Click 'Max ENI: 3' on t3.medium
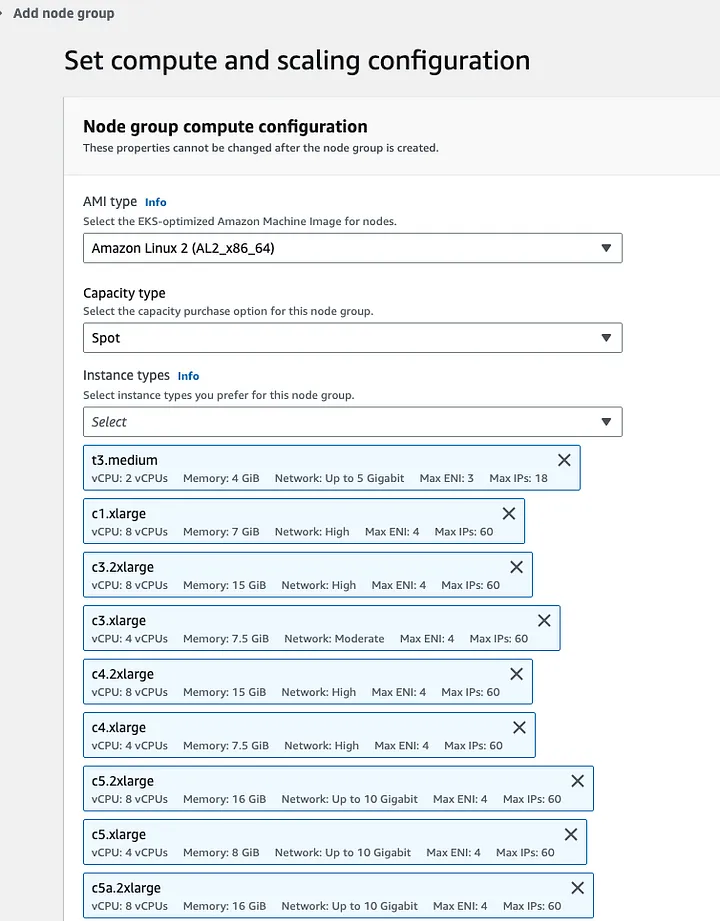Image resolution: width=720 pixels, height=921 pixels. (446, 478)
